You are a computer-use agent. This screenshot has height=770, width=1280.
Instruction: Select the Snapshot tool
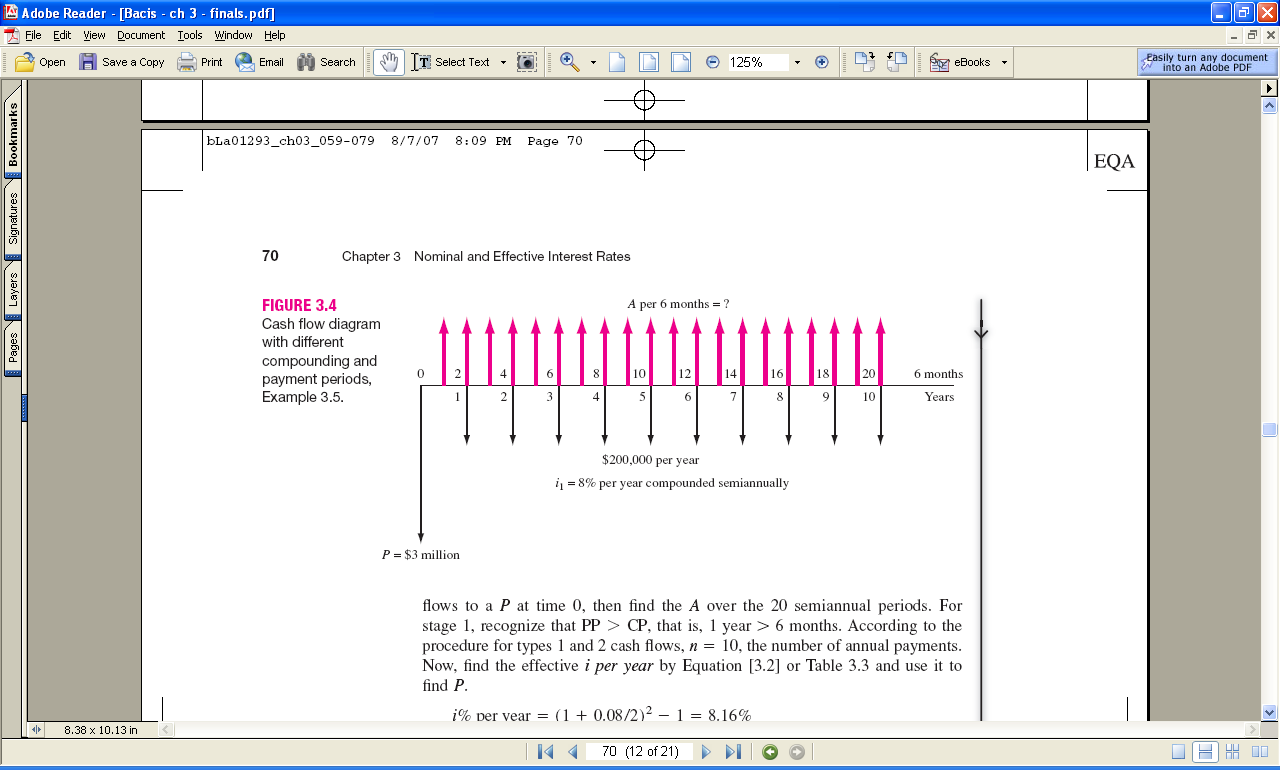(x=525, y=61)
